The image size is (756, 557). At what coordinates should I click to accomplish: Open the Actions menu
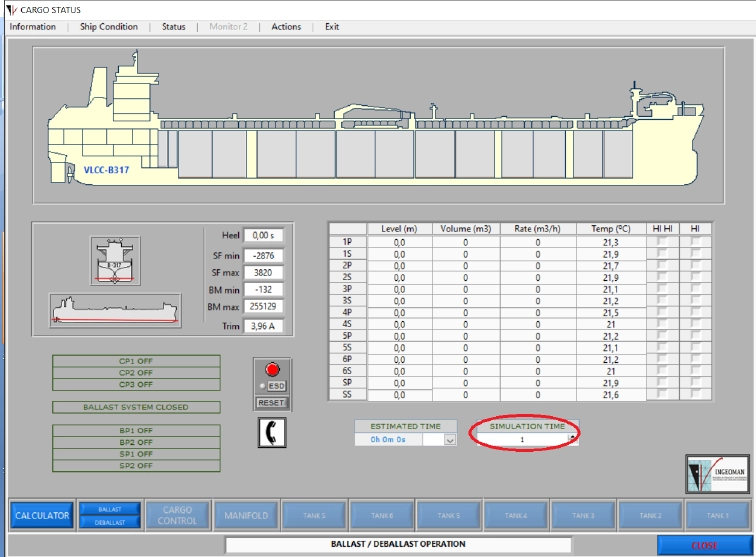click(x=286, y=27)
